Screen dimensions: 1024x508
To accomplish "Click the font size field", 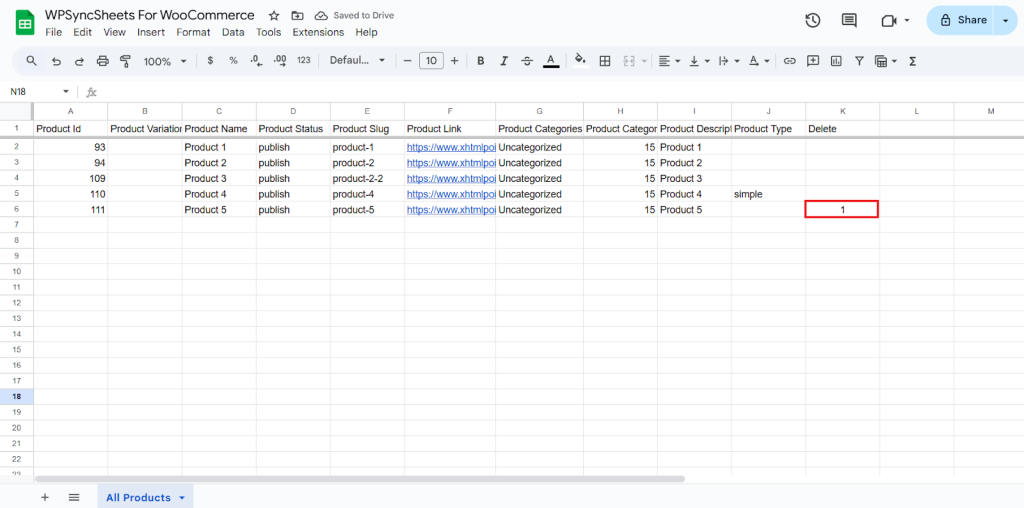I will [x=431, y=61].
